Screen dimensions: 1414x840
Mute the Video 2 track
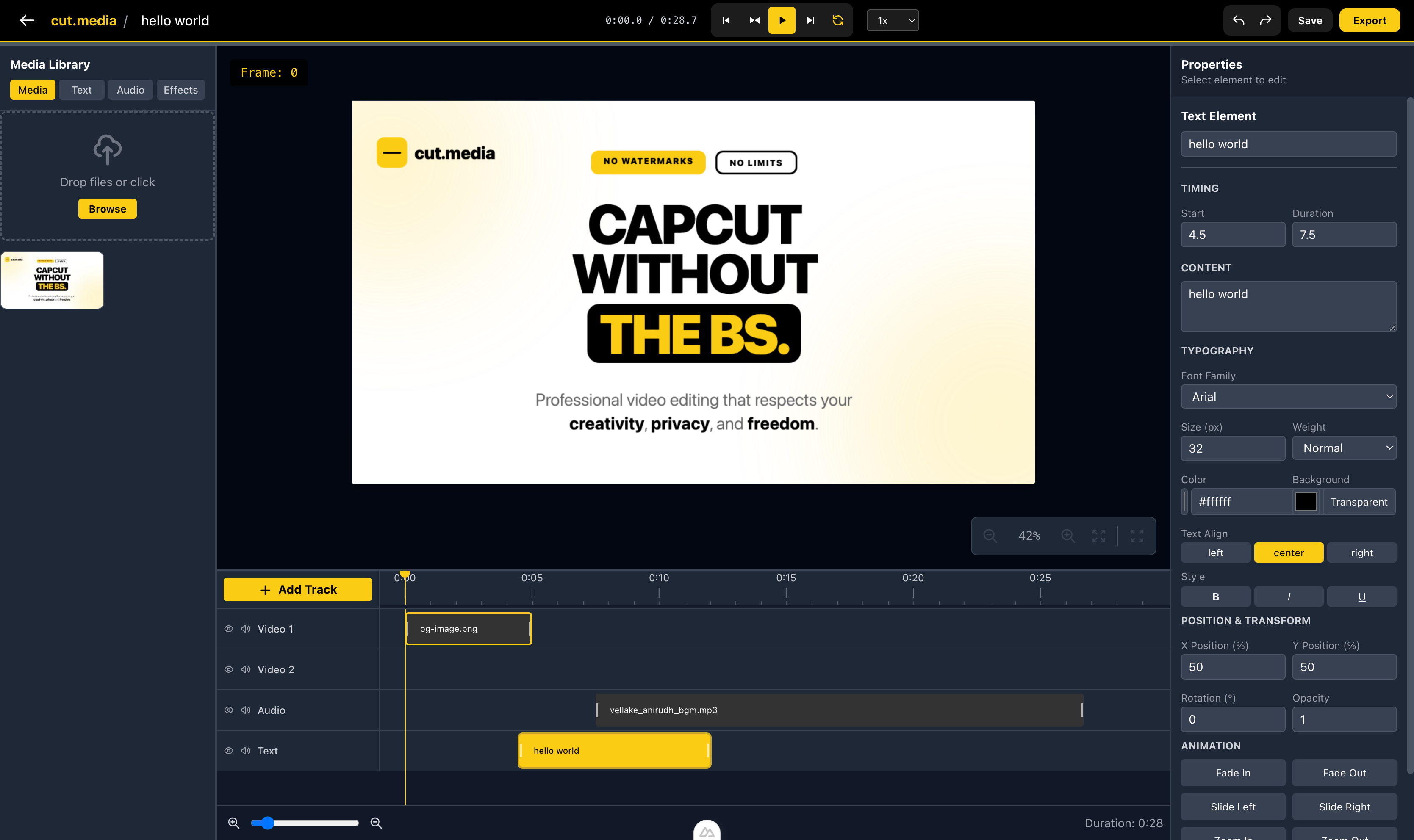246,670
